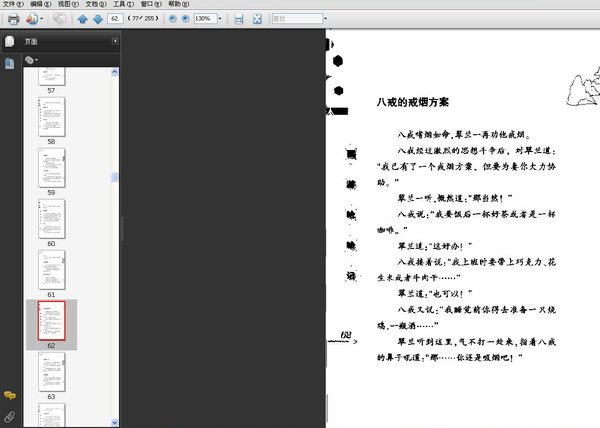Viewport: 600px width, 428px height.
Task: Open the 文档(D) menu
Action: (x=96, y=4)
